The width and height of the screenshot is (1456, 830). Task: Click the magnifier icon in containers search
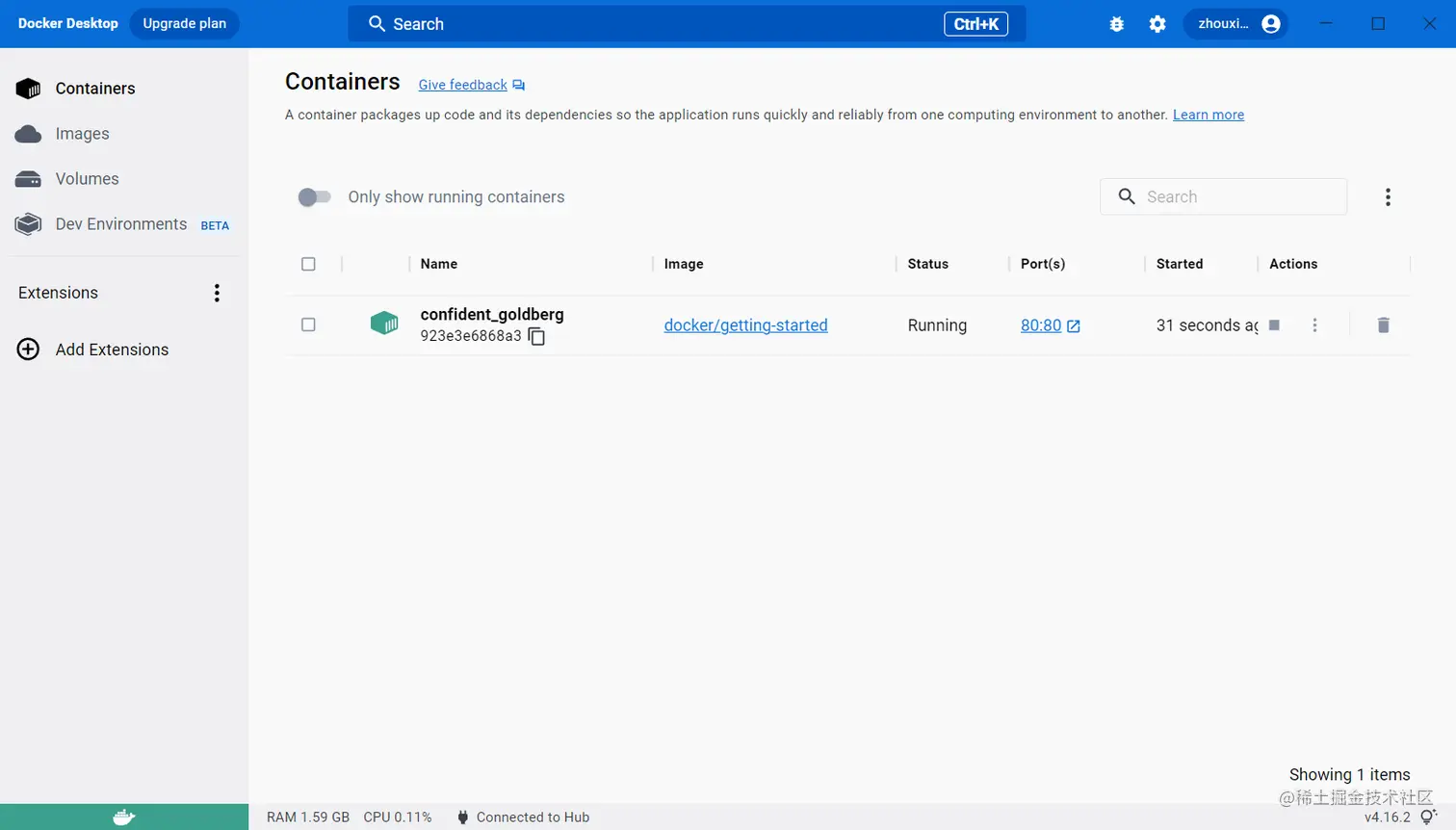click(x=1127, y=196)
